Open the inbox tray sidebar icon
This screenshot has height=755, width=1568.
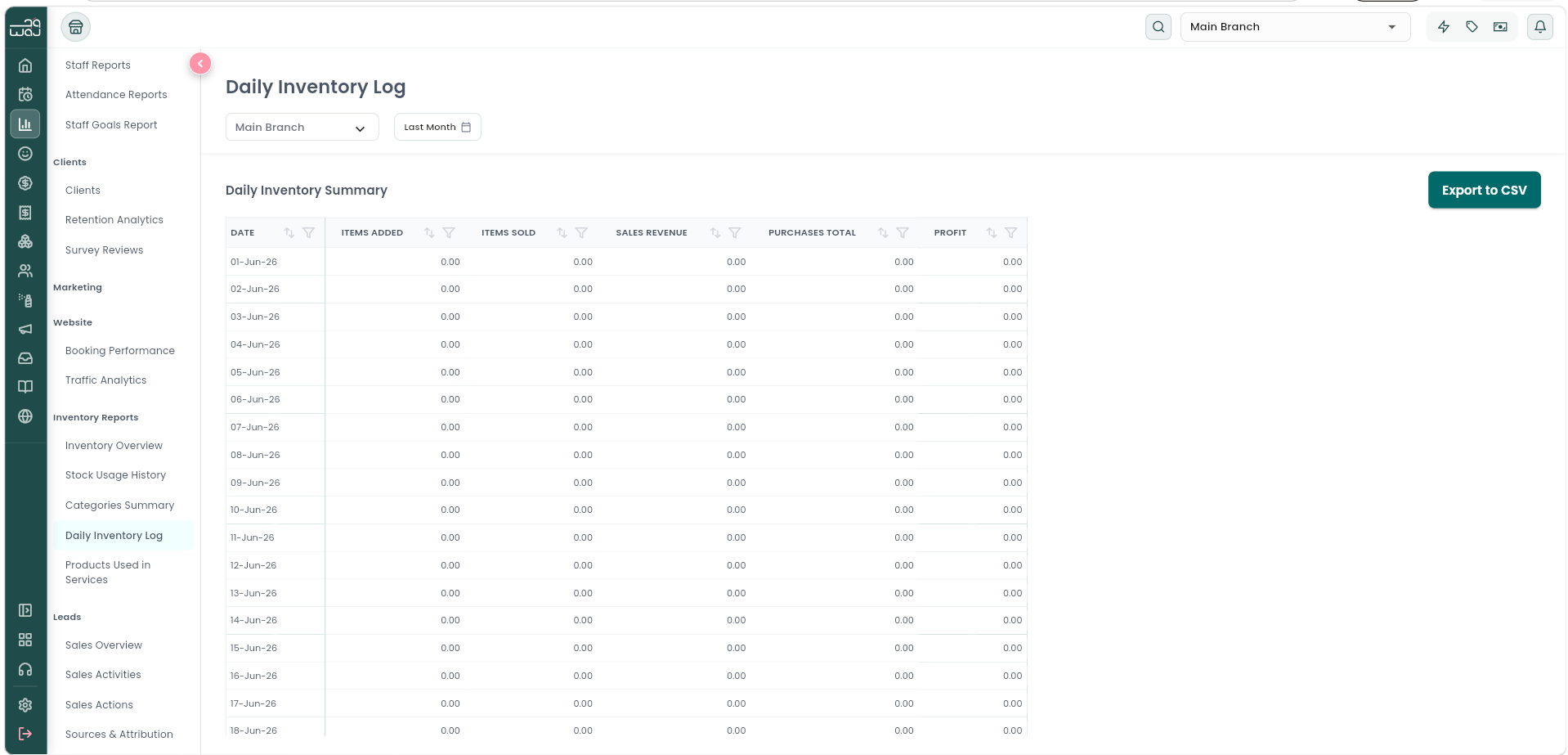25,358
